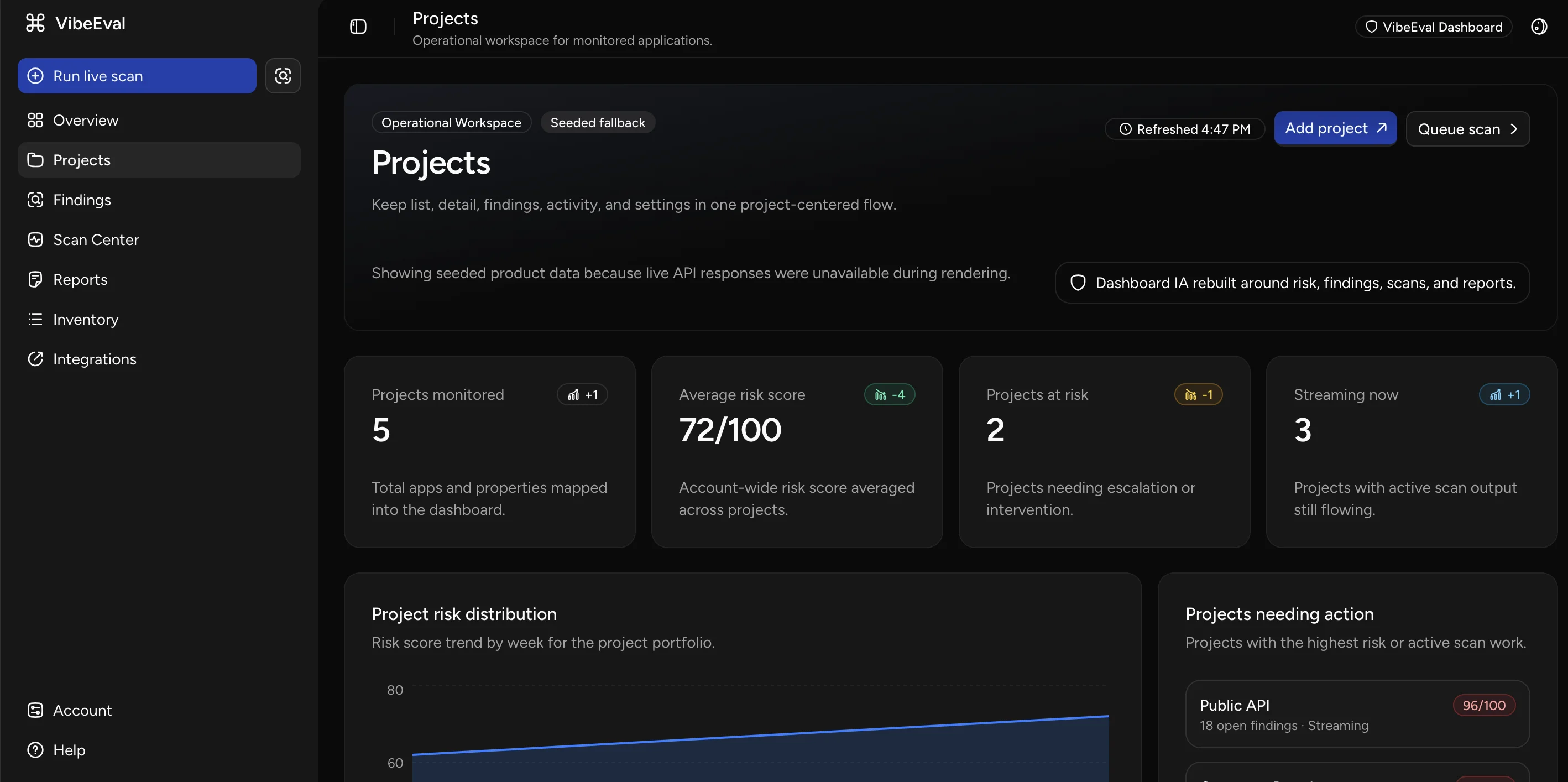Screen dimensions: 1568x782
Task: Open Account via its sidebar icon
Action: 35,710
